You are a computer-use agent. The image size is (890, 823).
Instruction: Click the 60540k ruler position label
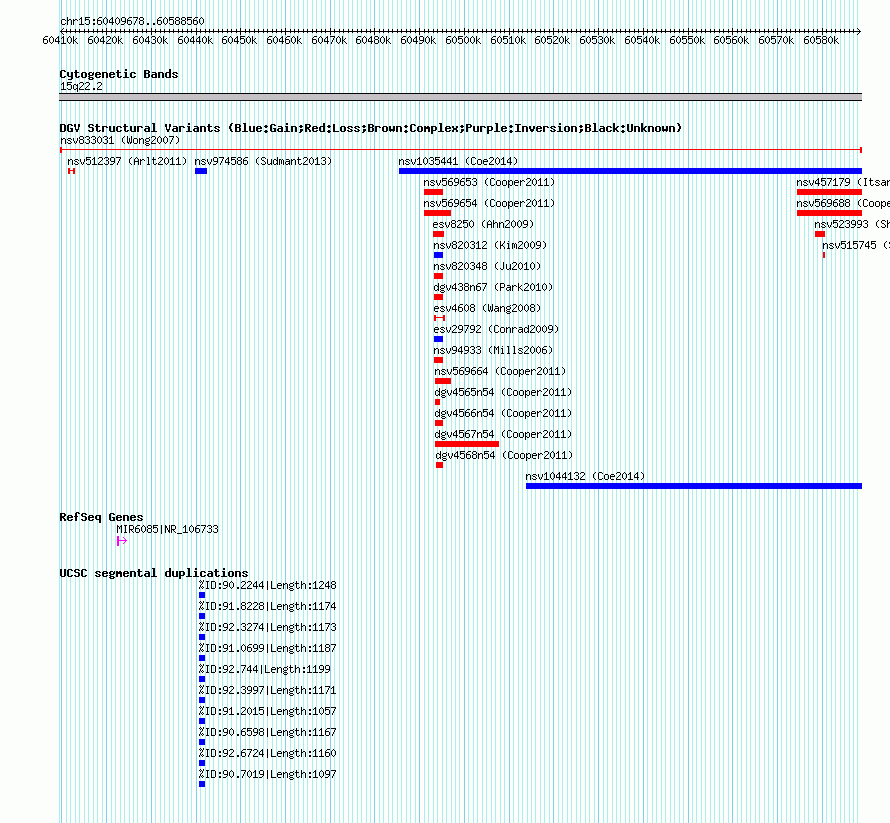[642, 40]
